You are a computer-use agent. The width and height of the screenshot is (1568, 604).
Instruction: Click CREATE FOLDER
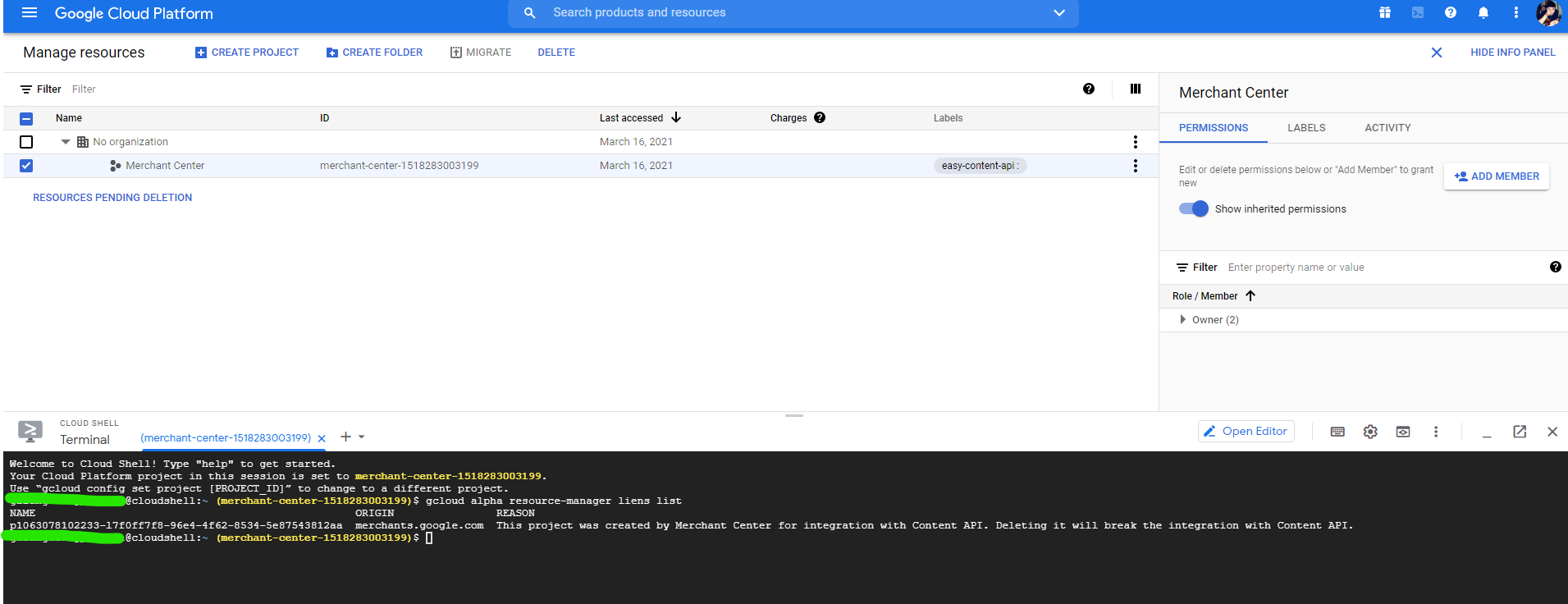click(374, 53)
